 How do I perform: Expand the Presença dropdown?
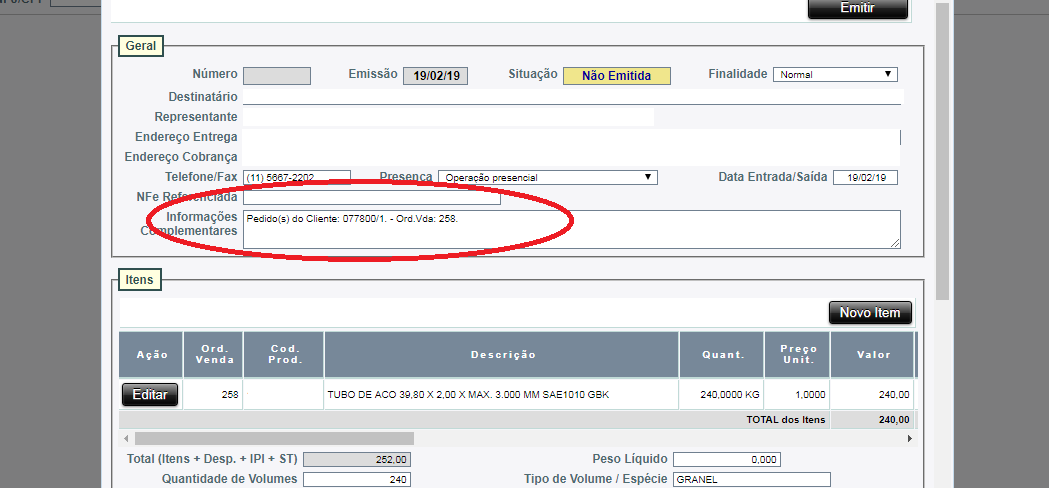tap(547, 177)
